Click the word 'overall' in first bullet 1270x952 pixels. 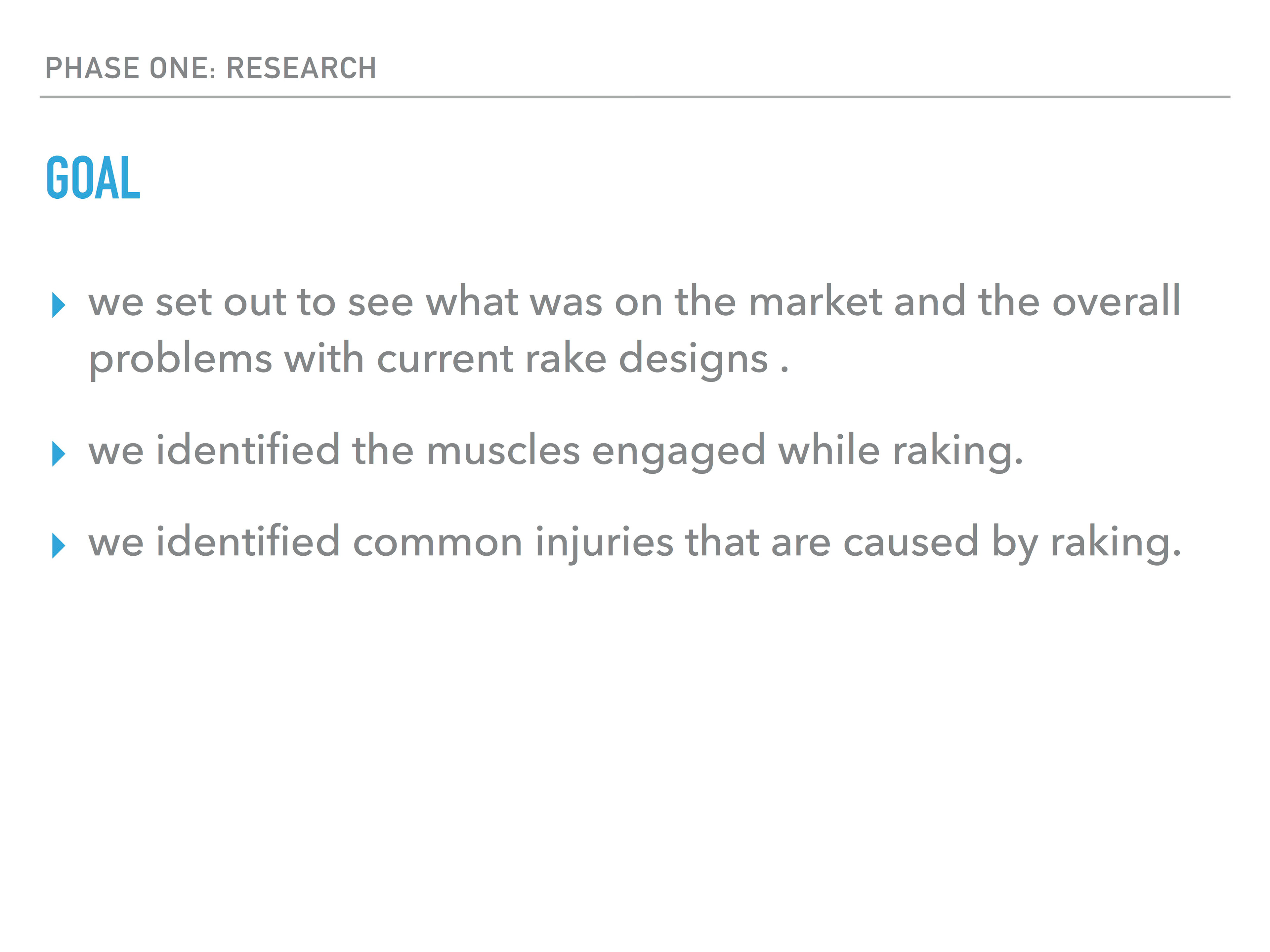click(x=1116, y=302)
